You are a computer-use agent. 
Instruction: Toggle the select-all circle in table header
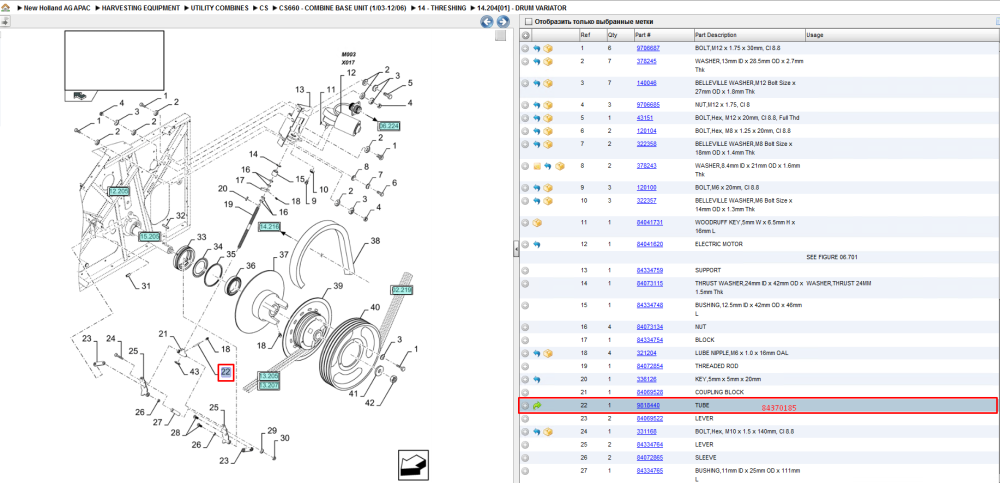525,35
